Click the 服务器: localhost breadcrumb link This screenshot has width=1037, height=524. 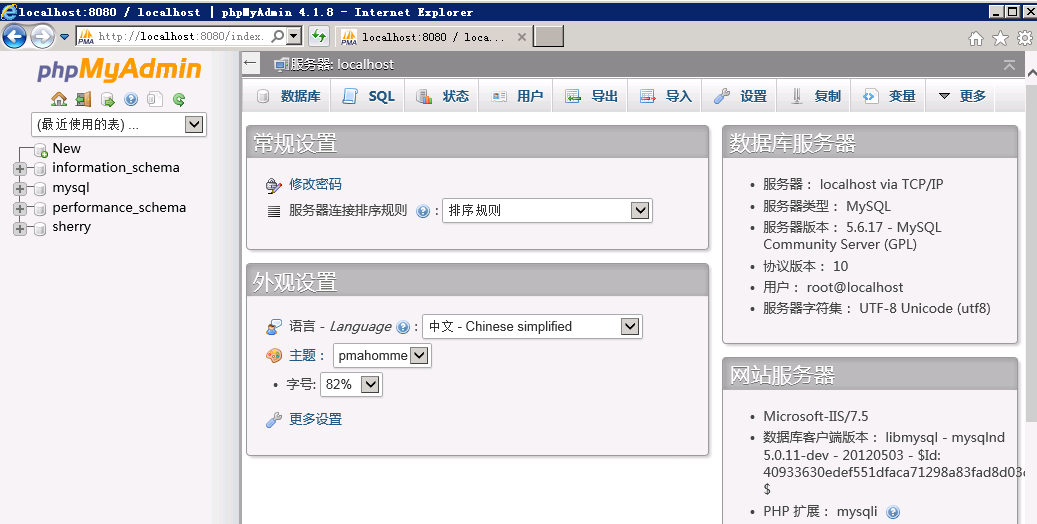coord(342,64)
